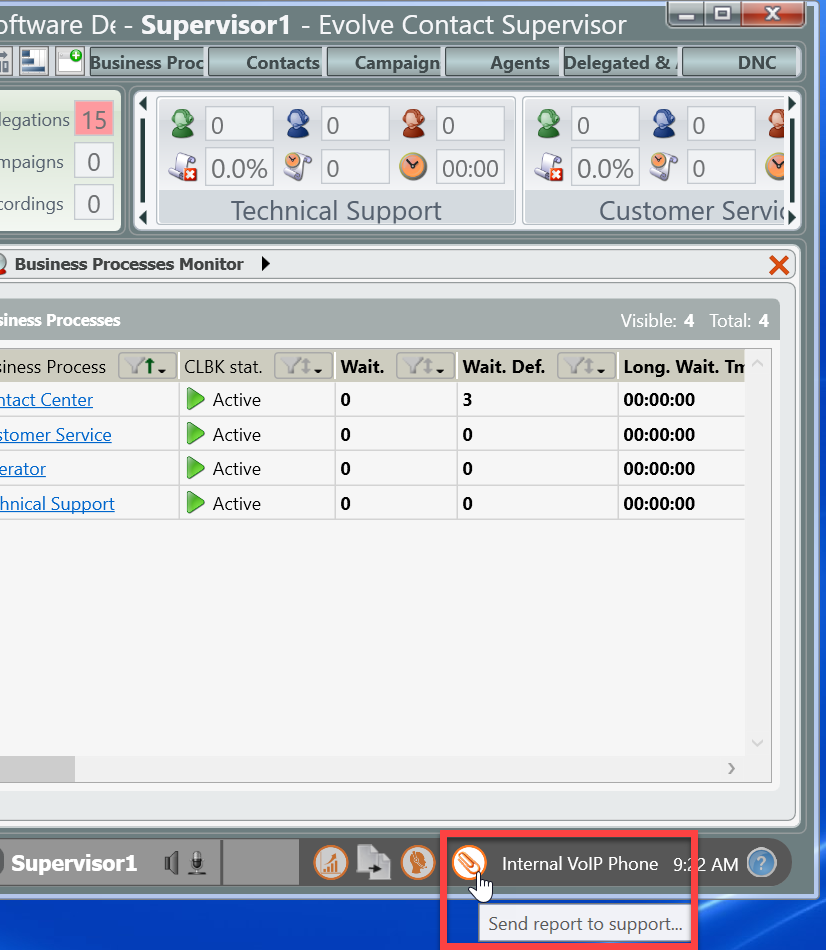Open the Technical Support business process link
Screen dimensions: 826x950
click(x=57, y=504)
